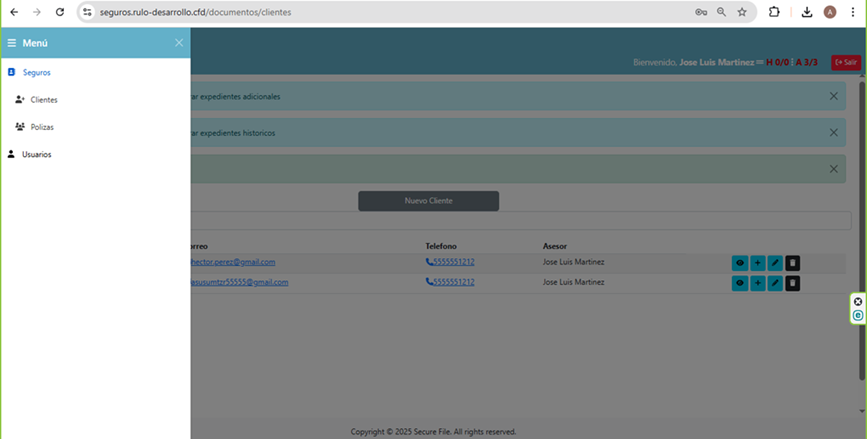Open Seguros in the side menu
Screen dimensions: 867x439
pyautogui.click(x=36, y=73)
